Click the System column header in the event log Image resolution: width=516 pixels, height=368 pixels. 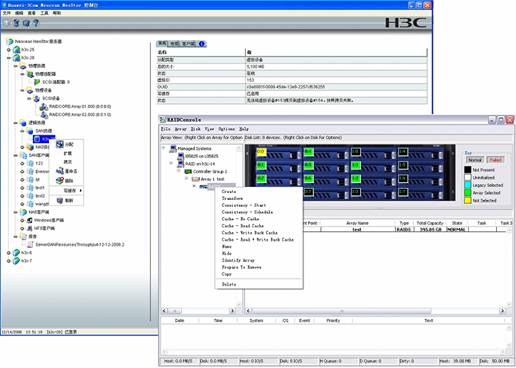click(x=256, y=320)
